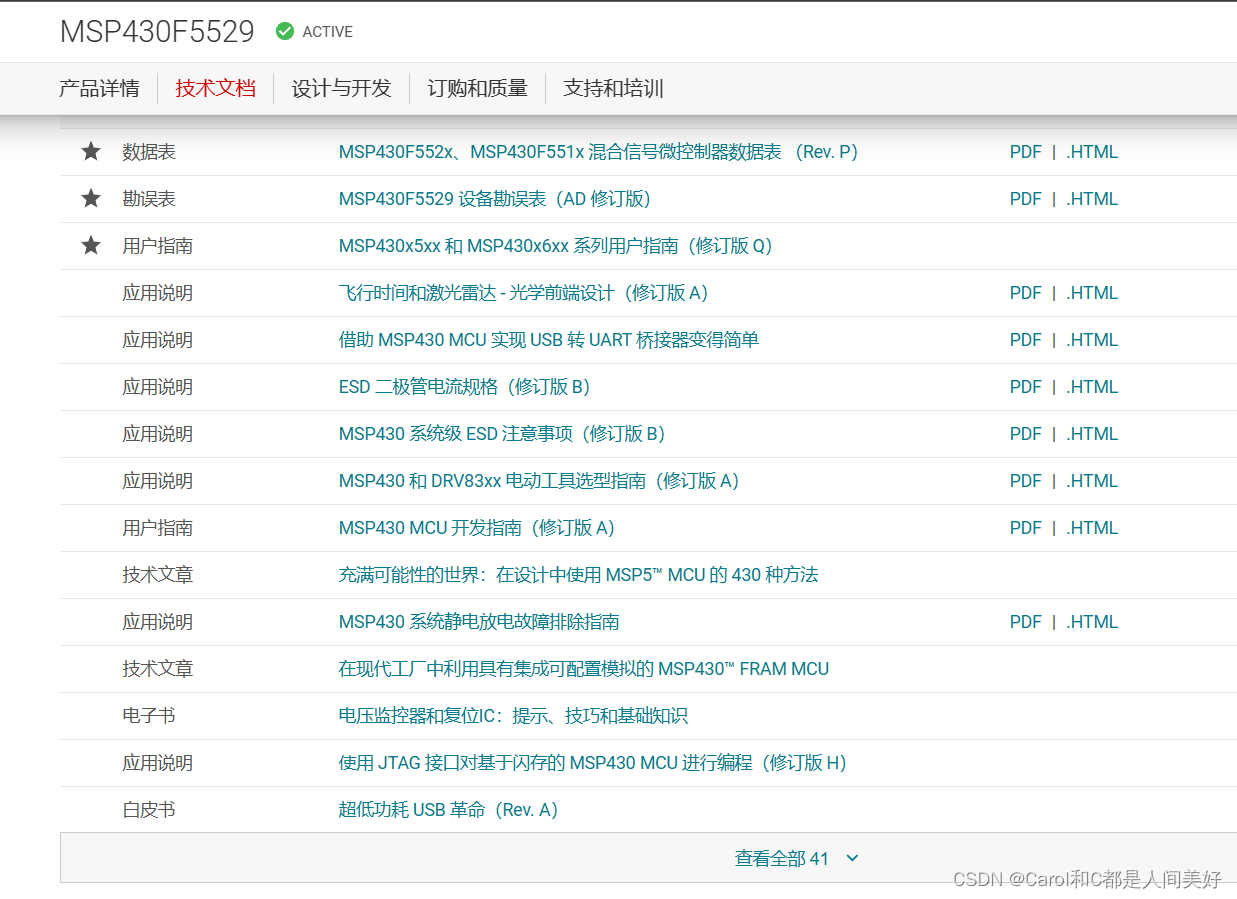Click the MSP430F5529 product title
This screenshot has height=899, width=1237.
(157, 32)
